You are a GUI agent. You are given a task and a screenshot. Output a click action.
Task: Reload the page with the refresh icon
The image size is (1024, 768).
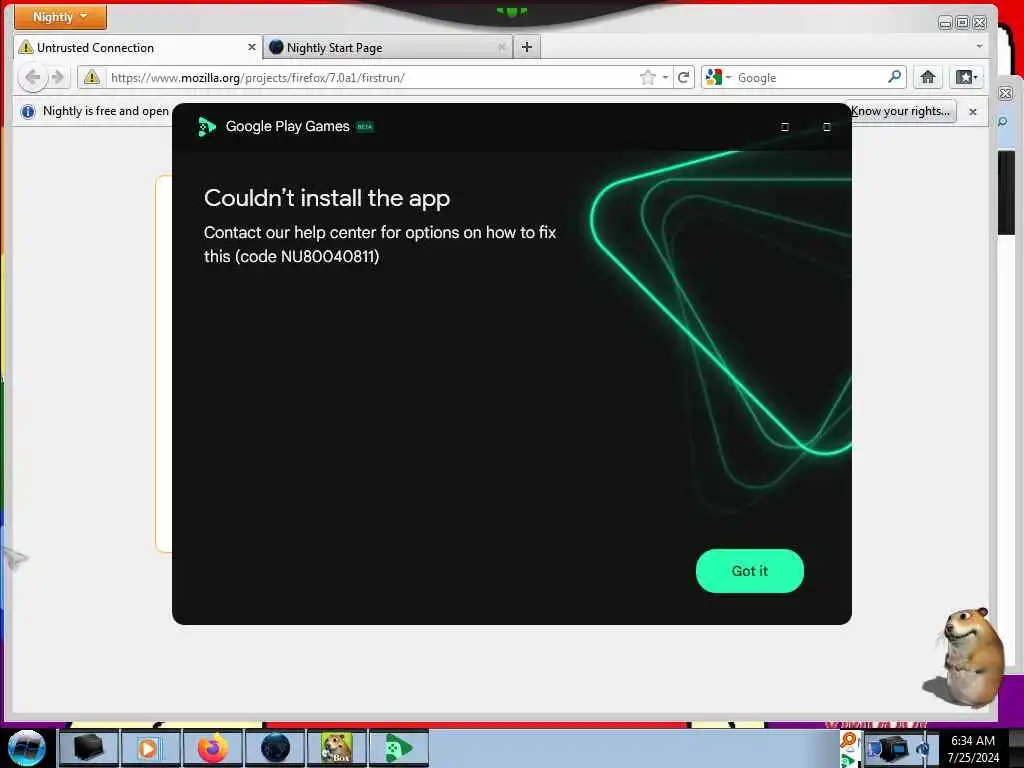pos(684,78)
